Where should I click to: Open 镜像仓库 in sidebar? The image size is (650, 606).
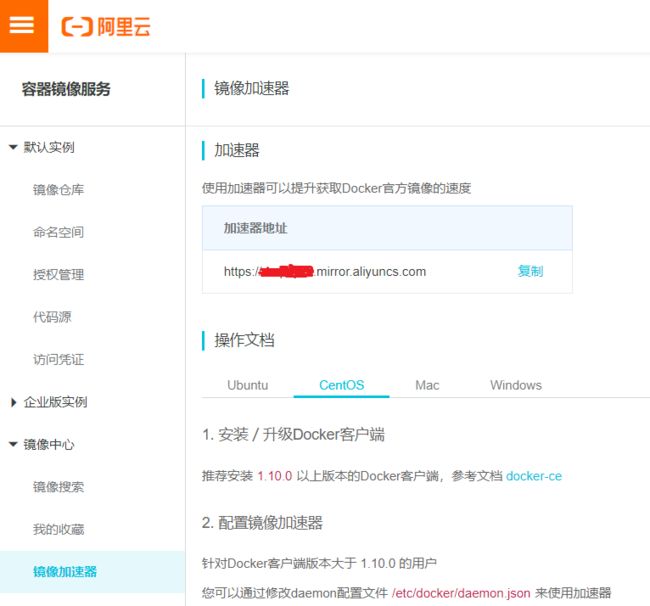58,190
